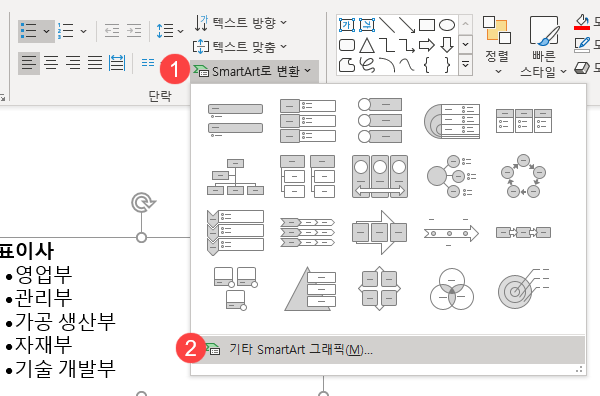Select the block right arrow shape
This screenshot has height=396, width=600.
(x=427, y=45)
